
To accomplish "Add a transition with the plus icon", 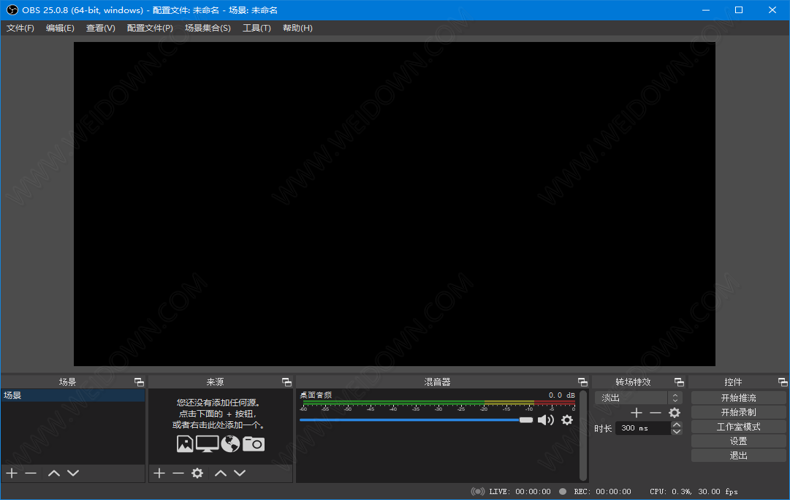I will click(x=636, y=413).
